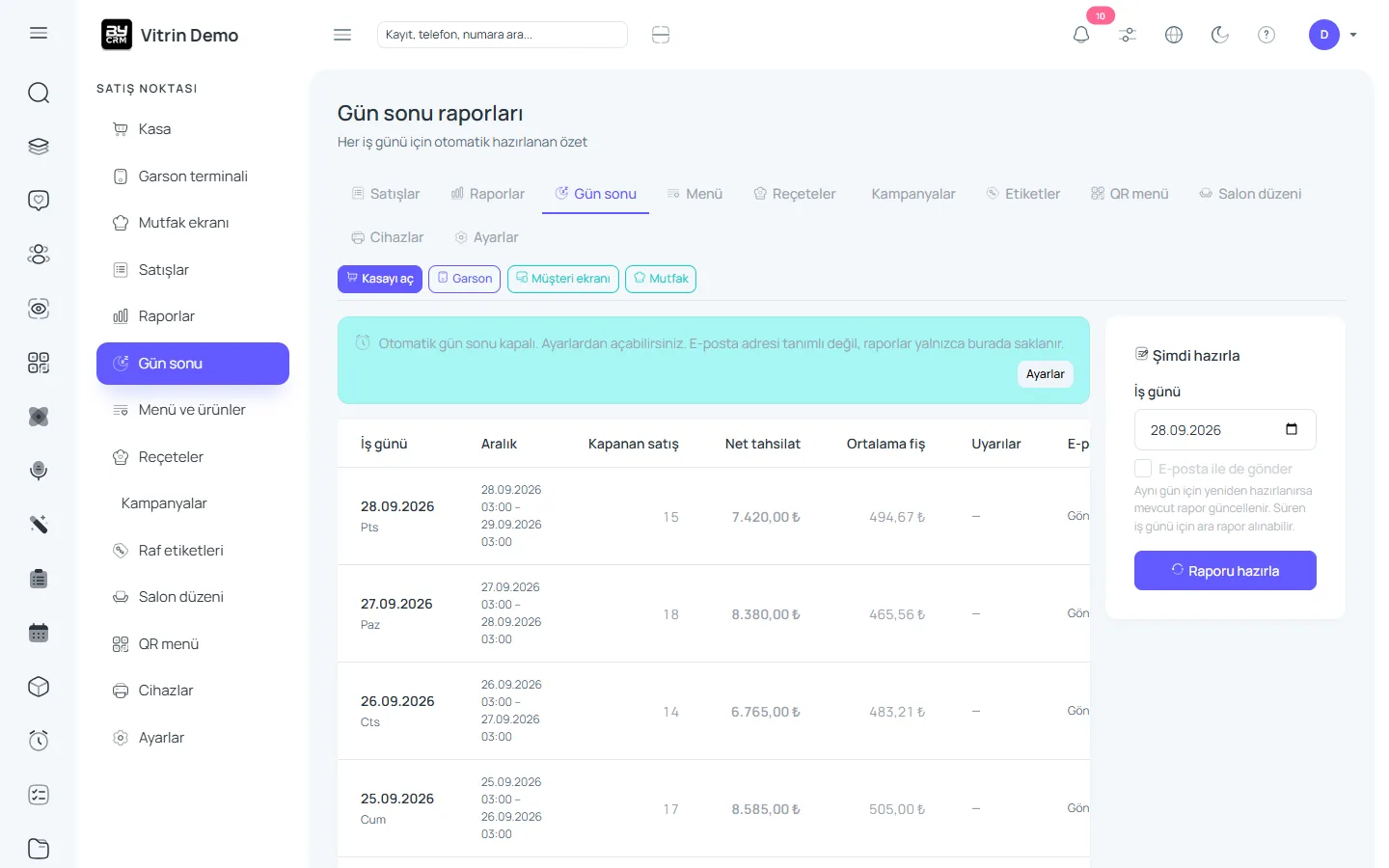This screenshot has height=868, width=1389.
Task: Open the date picker calendar icon
Action: 1292,429
